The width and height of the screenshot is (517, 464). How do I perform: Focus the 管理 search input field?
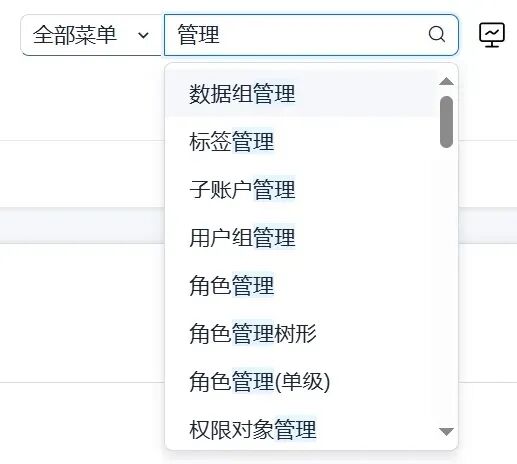coord(311,35)
